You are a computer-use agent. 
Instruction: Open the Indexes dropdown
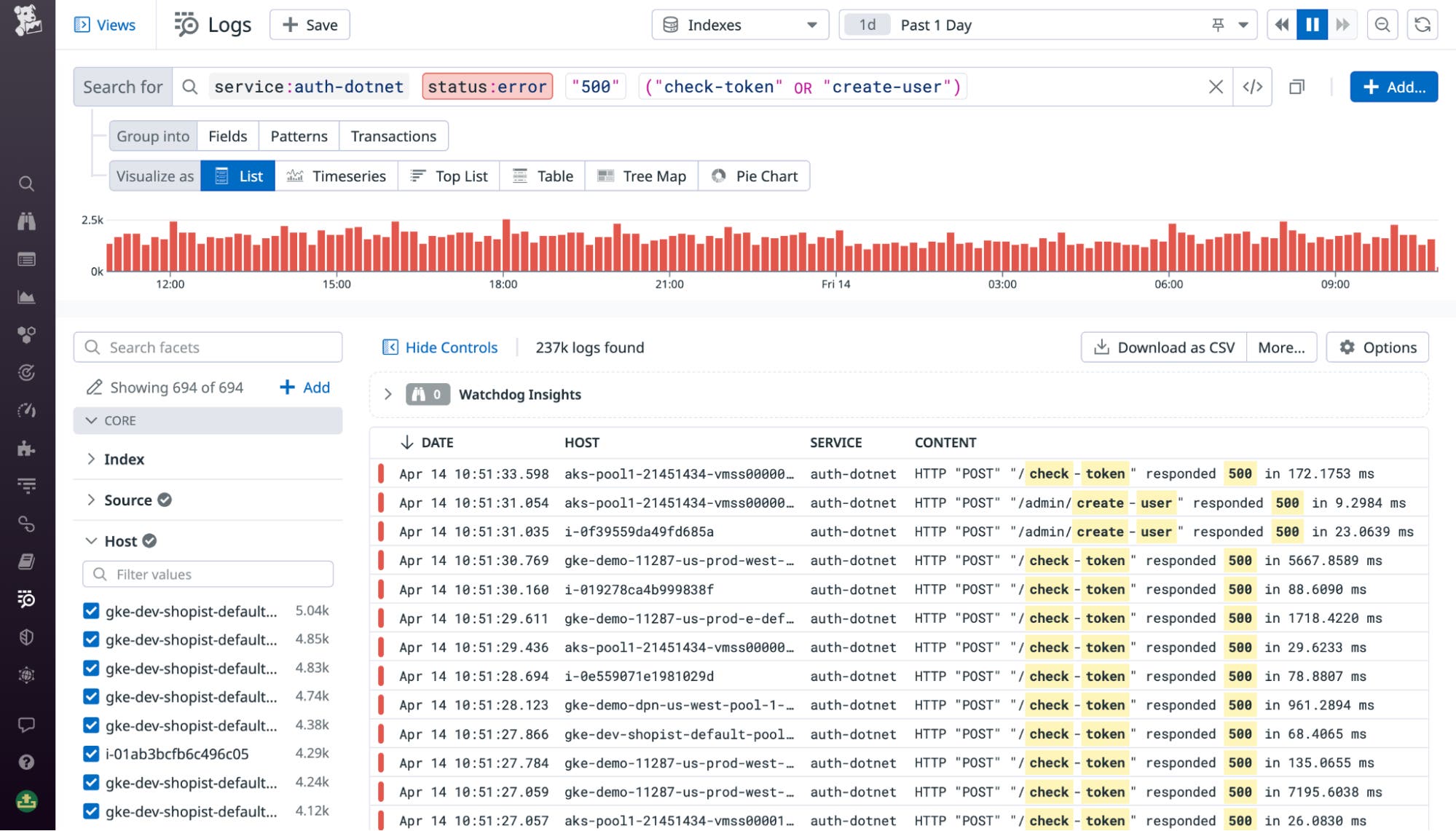click(739, 24)
